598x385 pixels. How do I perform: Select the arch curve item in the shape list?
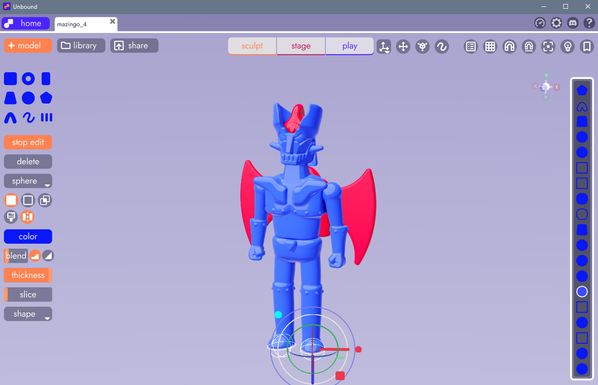click(582, 106)
